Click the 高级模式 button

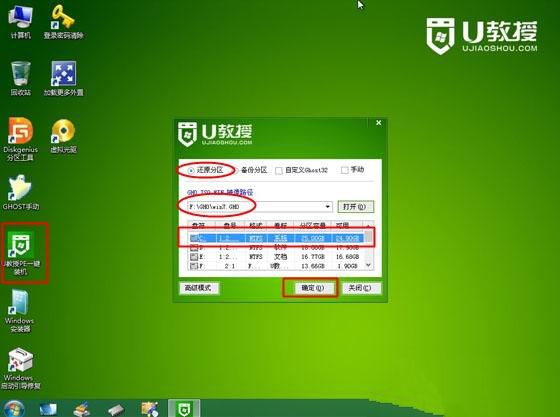pyautogui.click(x=199, y=288)
